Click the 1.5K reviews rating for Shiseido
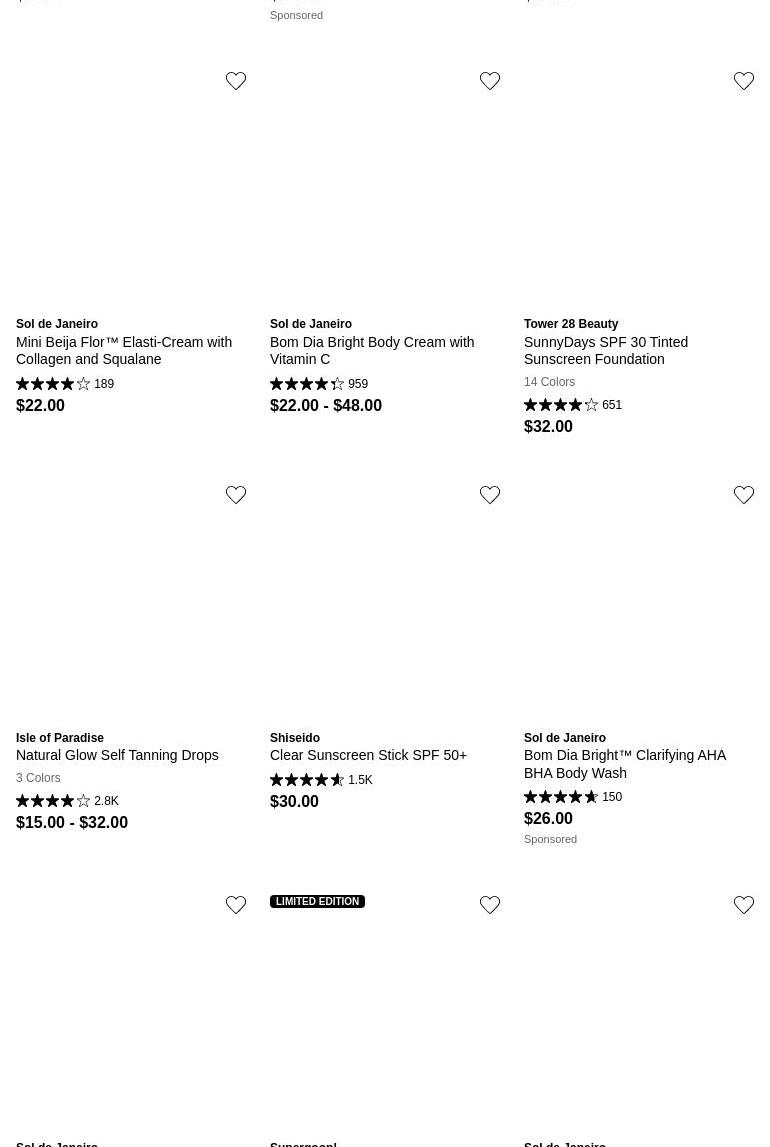770x1147 pixels. [x=321, y=780]
